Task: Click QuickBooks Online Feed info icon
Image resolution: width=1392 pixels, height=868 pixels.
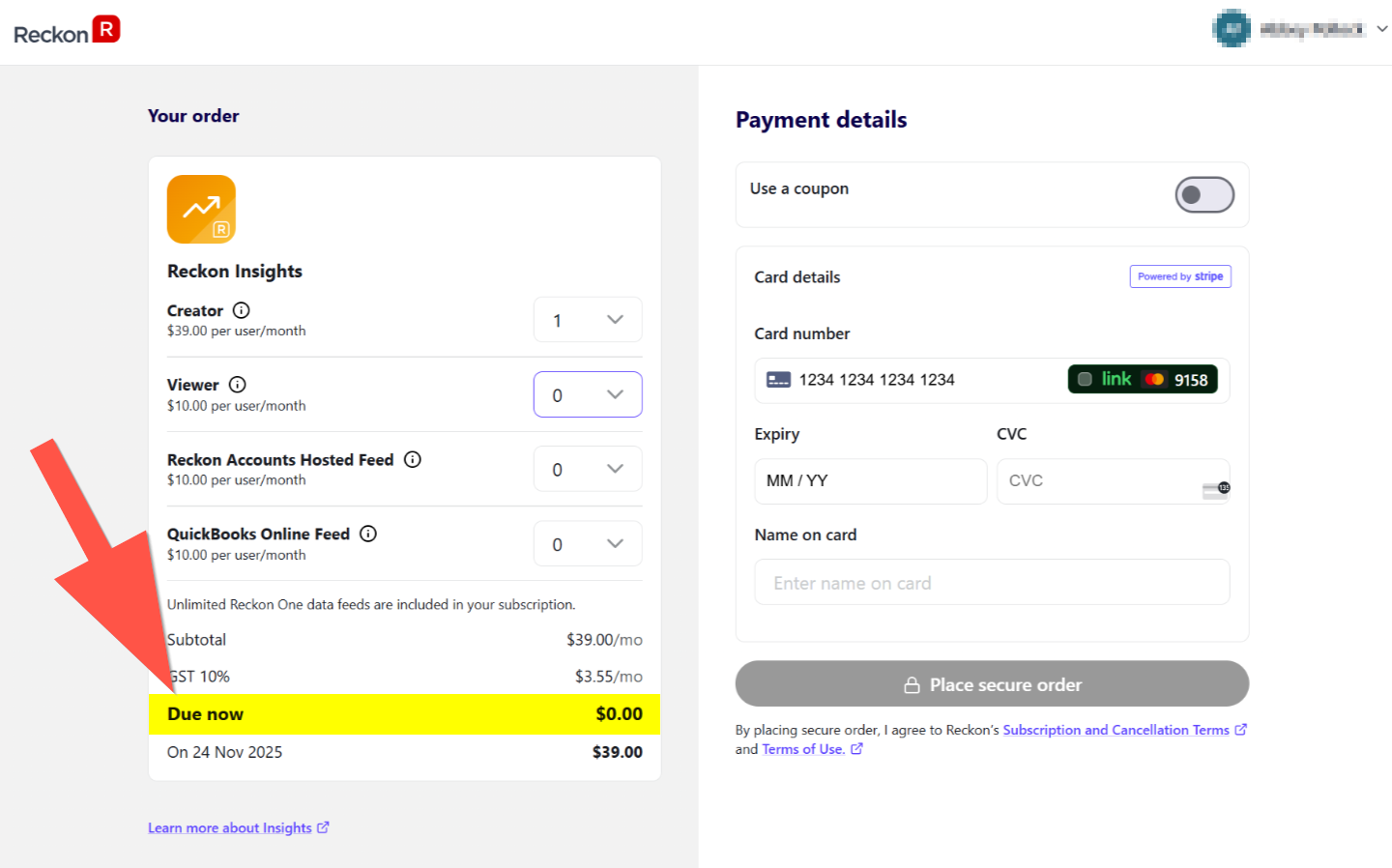Action: pos(368,534)
